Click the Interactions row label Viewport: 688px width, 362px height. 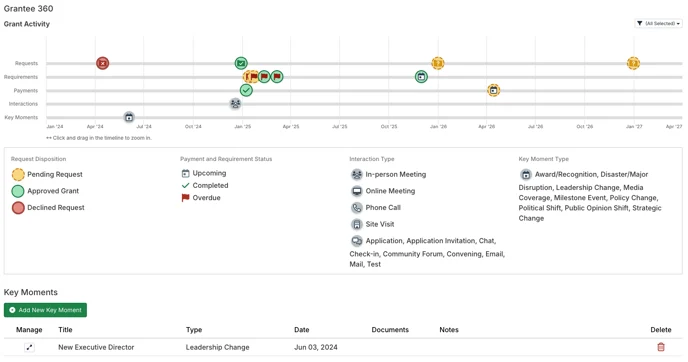(x=23, y=104)
